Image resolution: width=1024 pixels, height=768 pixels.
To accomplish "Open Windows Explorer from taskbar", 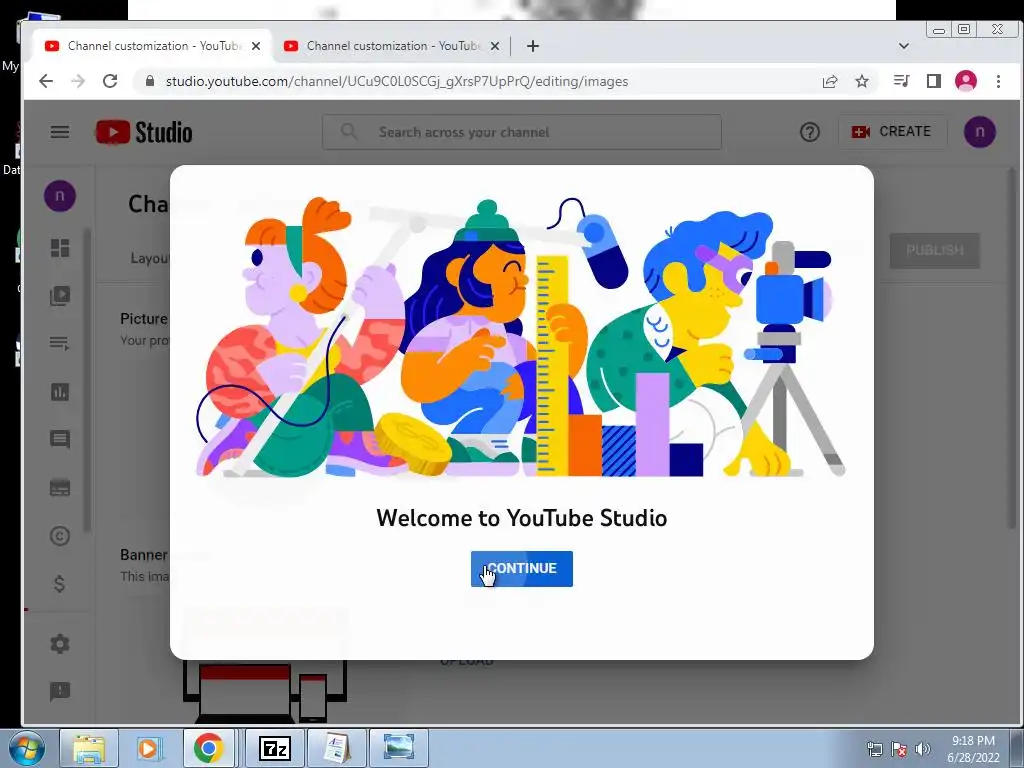I will coord(89,748).
